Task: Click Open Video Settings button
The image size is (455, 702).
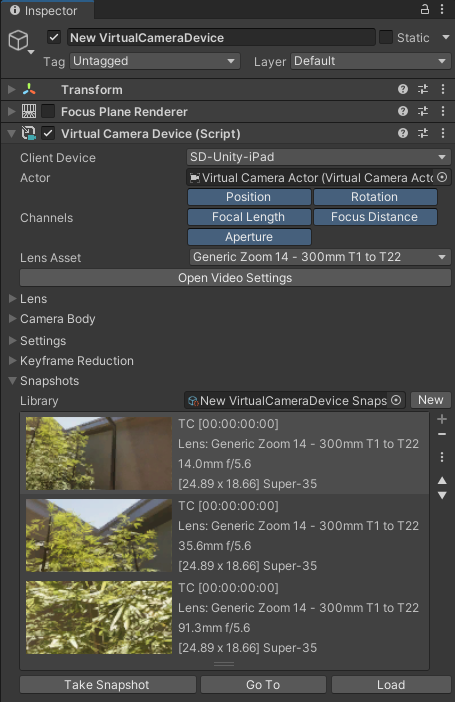Action: pos(235,278)
